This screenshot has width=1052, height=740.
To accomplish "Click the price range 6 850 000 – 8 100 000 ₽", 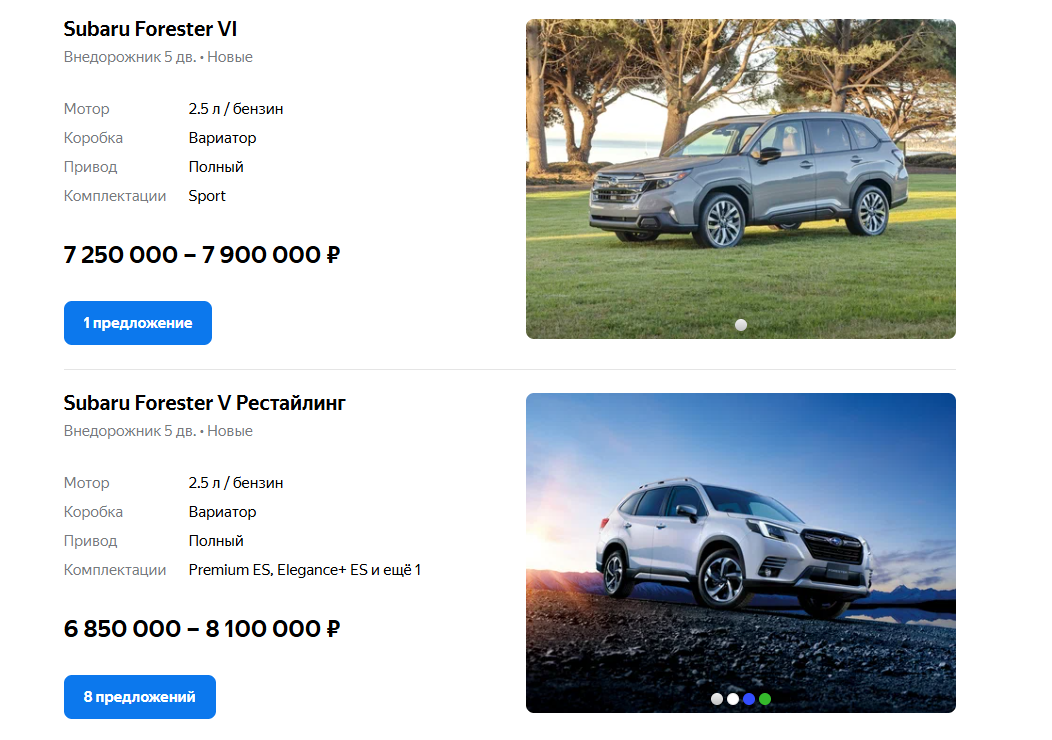I will [x=202, y=629].
